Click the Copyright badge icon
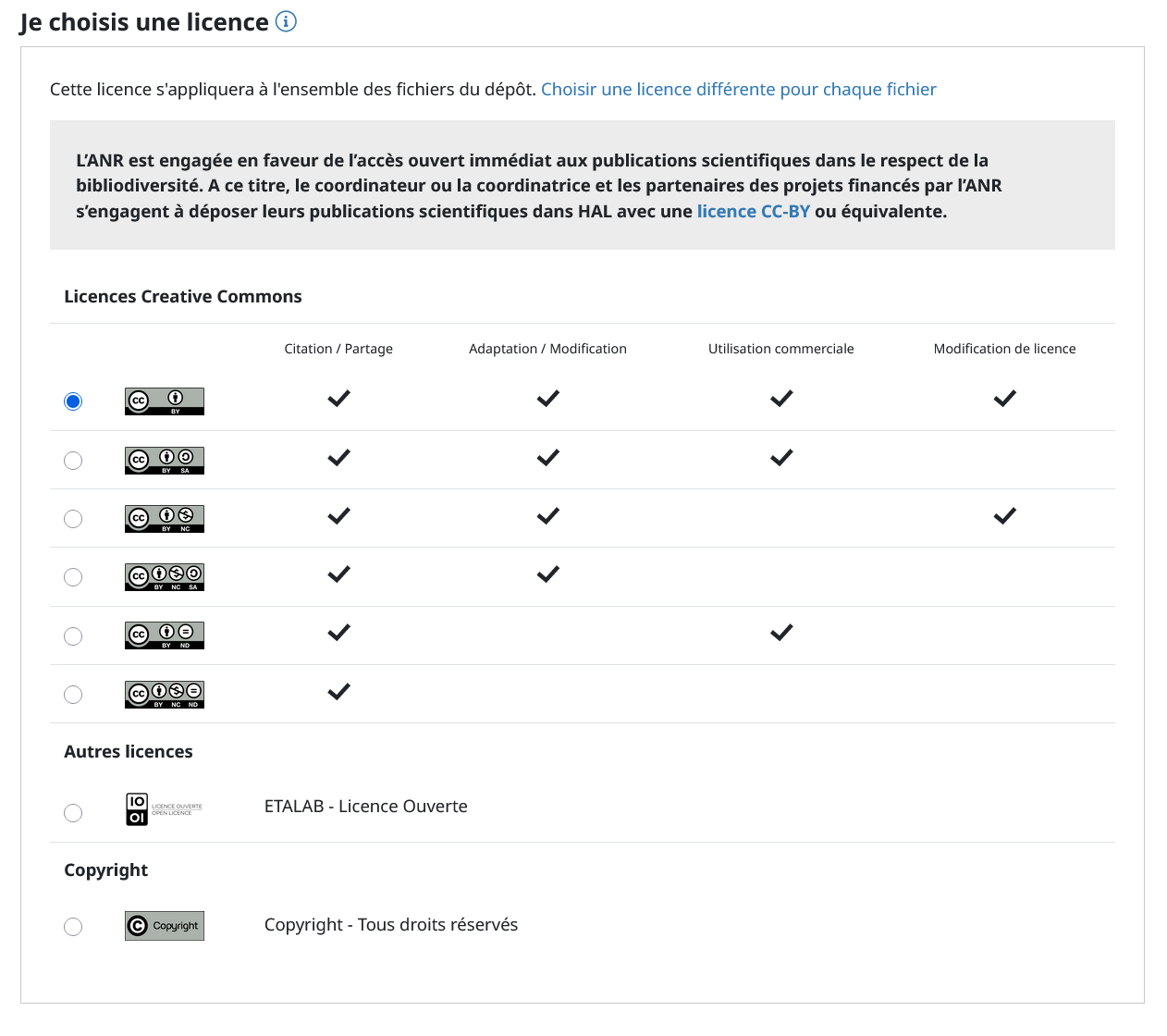Image resolution: width=1167 pixels, height=1036 pixels. (165, 926)
